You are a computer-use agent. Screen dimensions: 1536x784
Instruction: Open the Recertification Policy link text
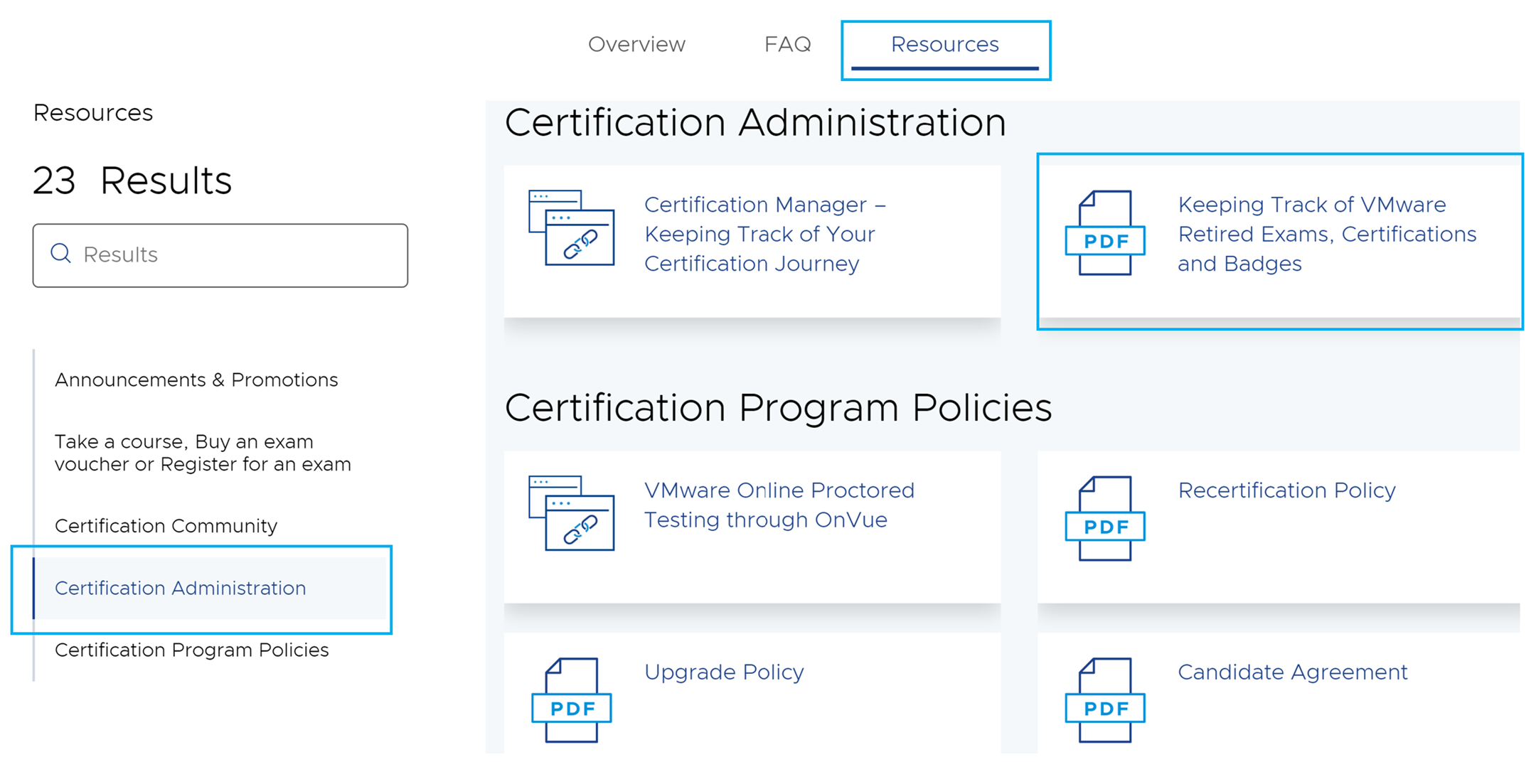coord(1286,490)
